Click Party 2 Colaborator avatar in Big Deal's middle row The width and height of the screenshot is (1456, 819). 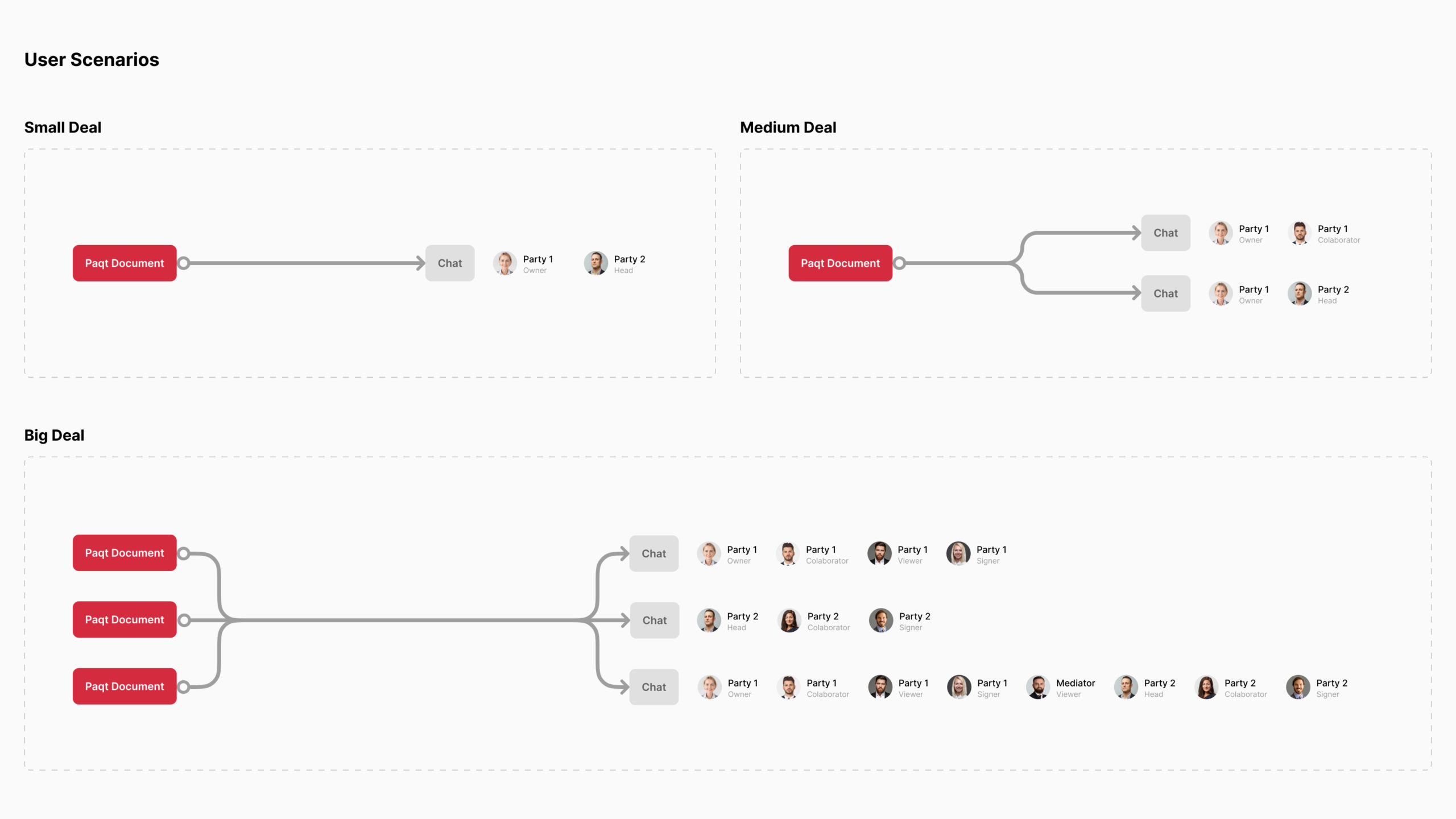click(x=789, y=621)
